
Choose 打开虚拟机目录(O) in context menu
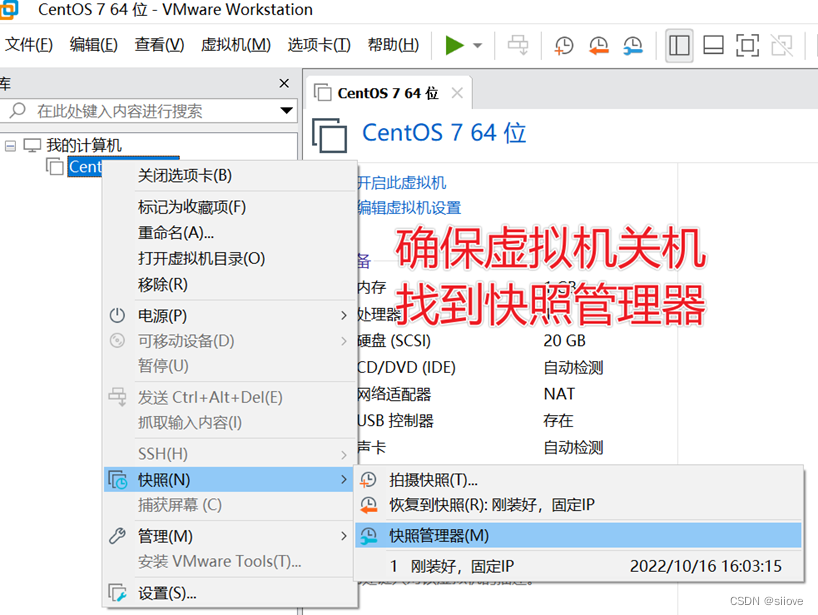coord(231,259)
